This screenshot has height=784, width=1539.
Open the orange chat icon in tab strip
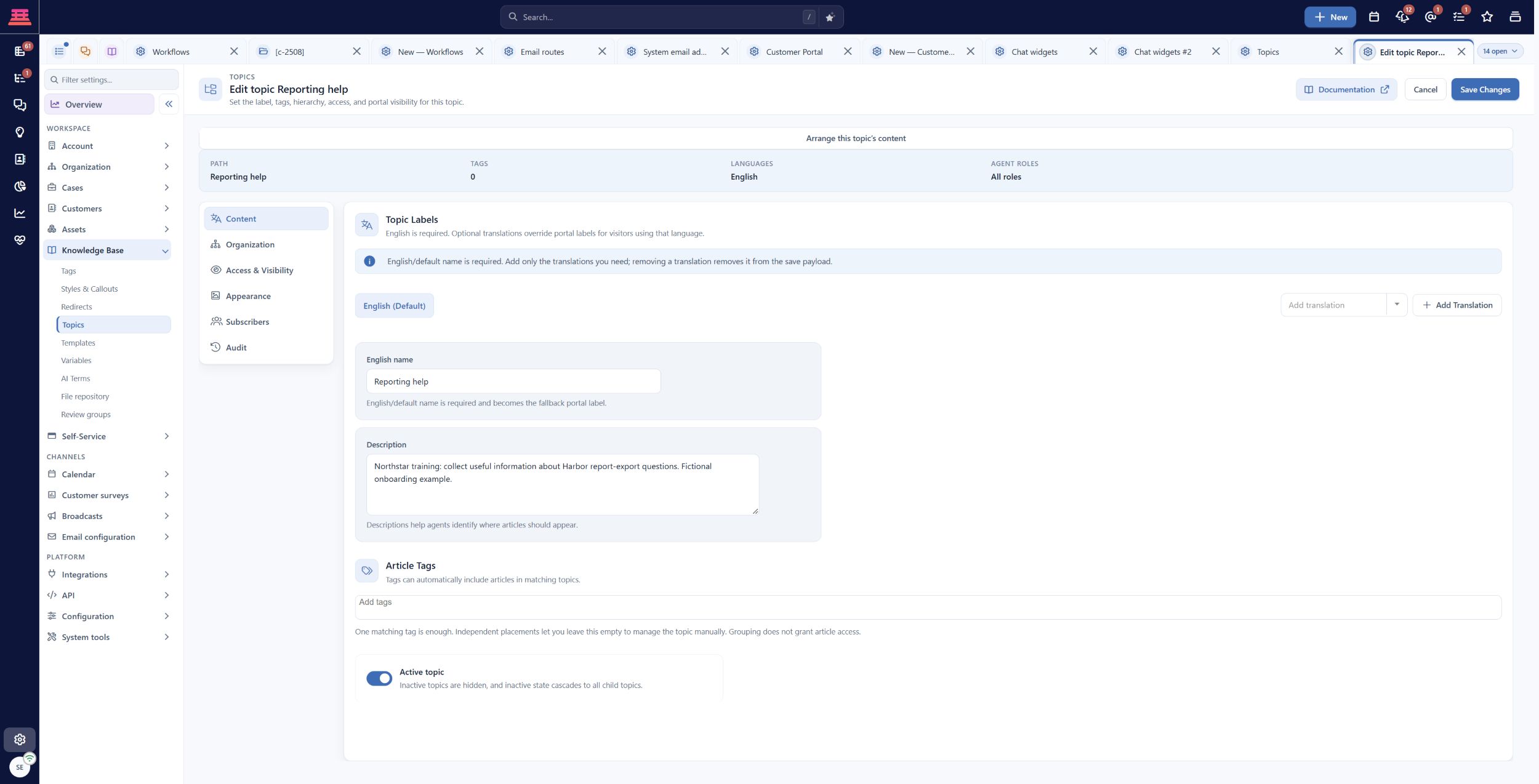(86, 52)
